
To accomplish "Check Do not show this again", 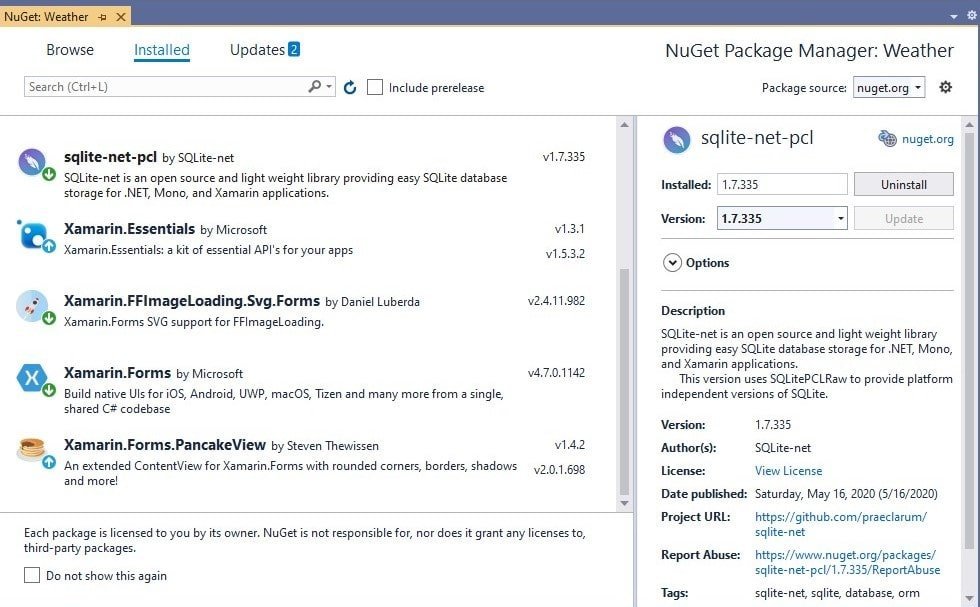I will pos(32,574).
